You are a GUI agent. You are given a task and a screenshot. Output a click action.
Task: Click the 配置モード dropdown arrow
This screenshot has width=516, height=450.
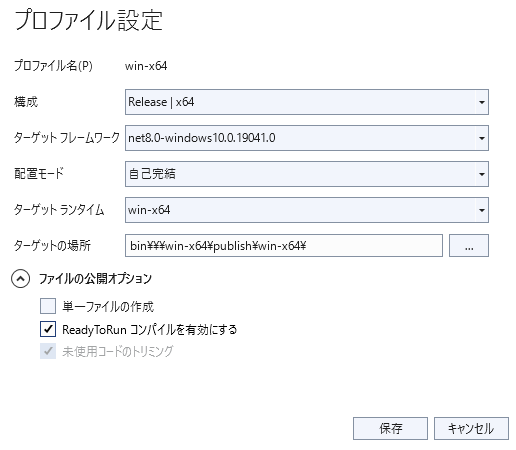click(482, 174)
